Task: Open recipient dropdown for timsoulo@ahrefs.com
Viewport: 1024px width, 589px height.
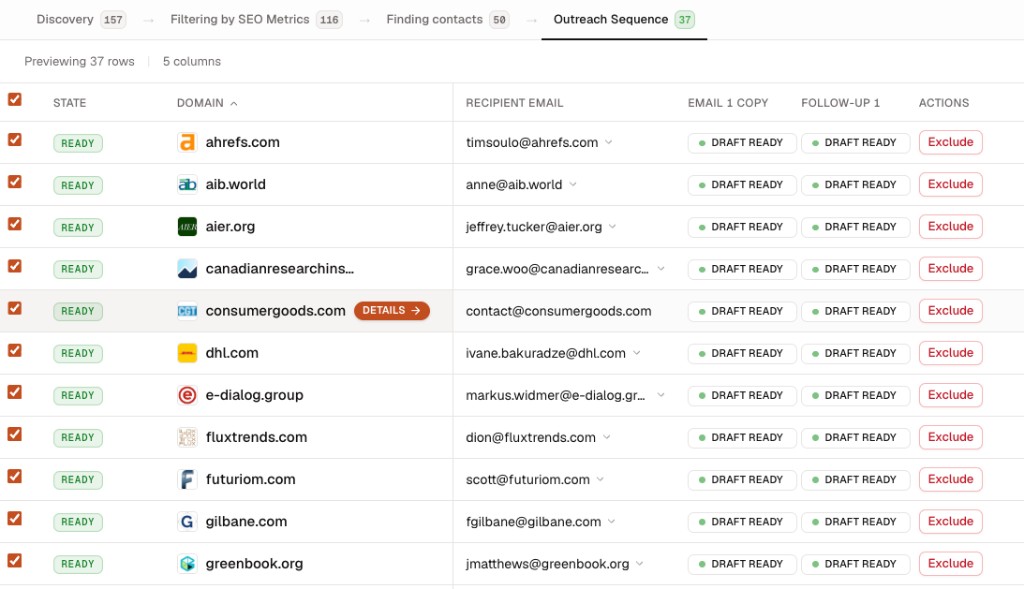Action: pyautogui.click(x=609, y=142)
